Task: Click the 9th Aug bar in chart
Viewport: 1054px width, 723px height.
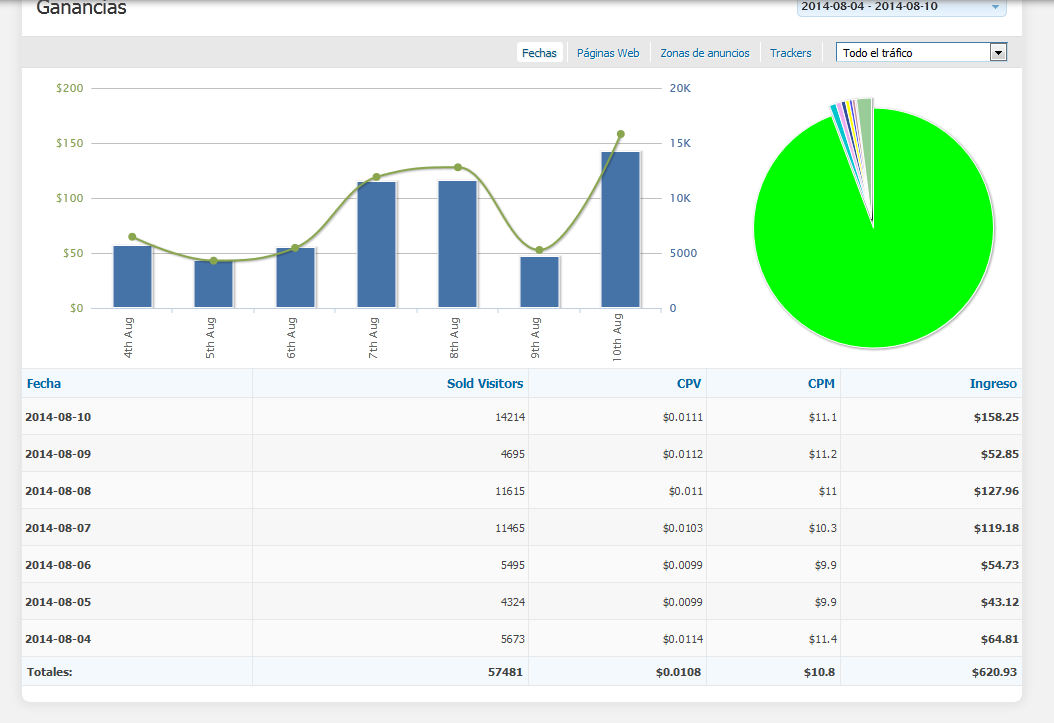Action: (x=539, y=282)
